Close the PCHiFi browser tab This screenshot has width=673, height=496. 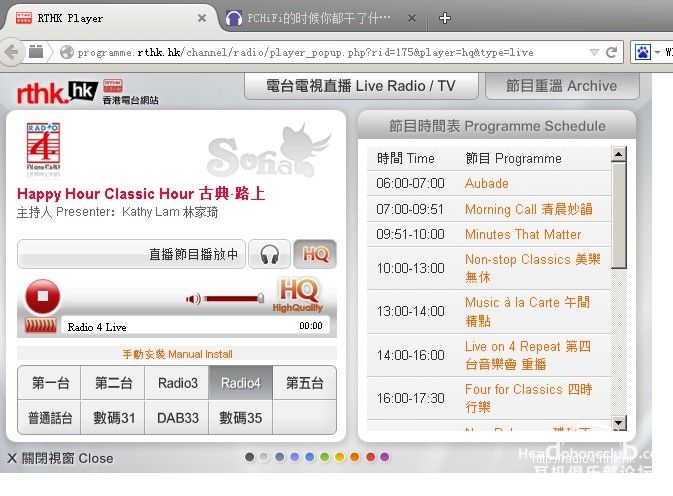(412, 18)
